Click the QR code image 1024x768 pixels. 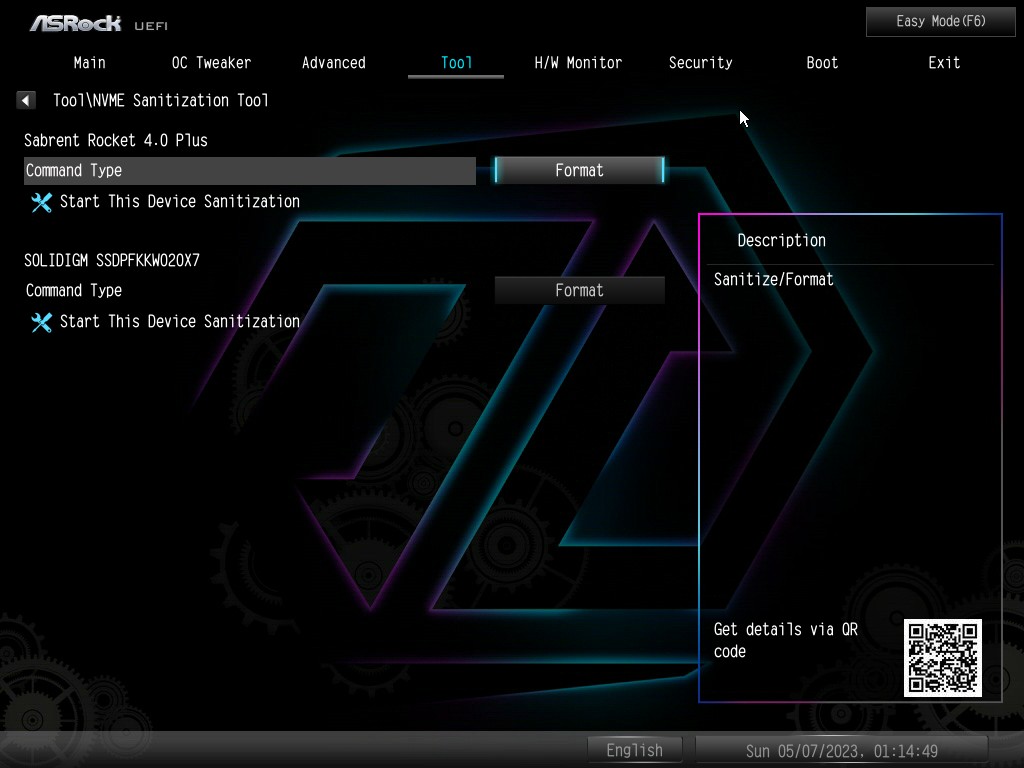(x=942, y=657)
